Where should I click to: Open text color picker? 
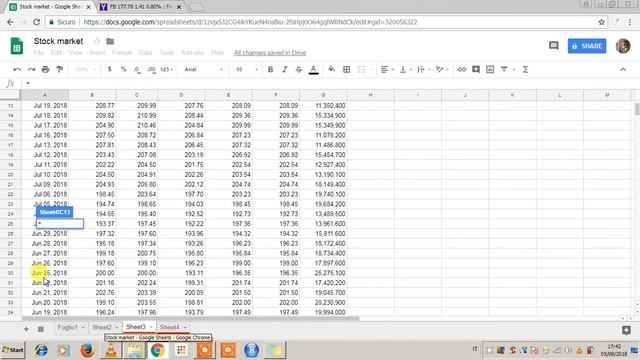313,70
